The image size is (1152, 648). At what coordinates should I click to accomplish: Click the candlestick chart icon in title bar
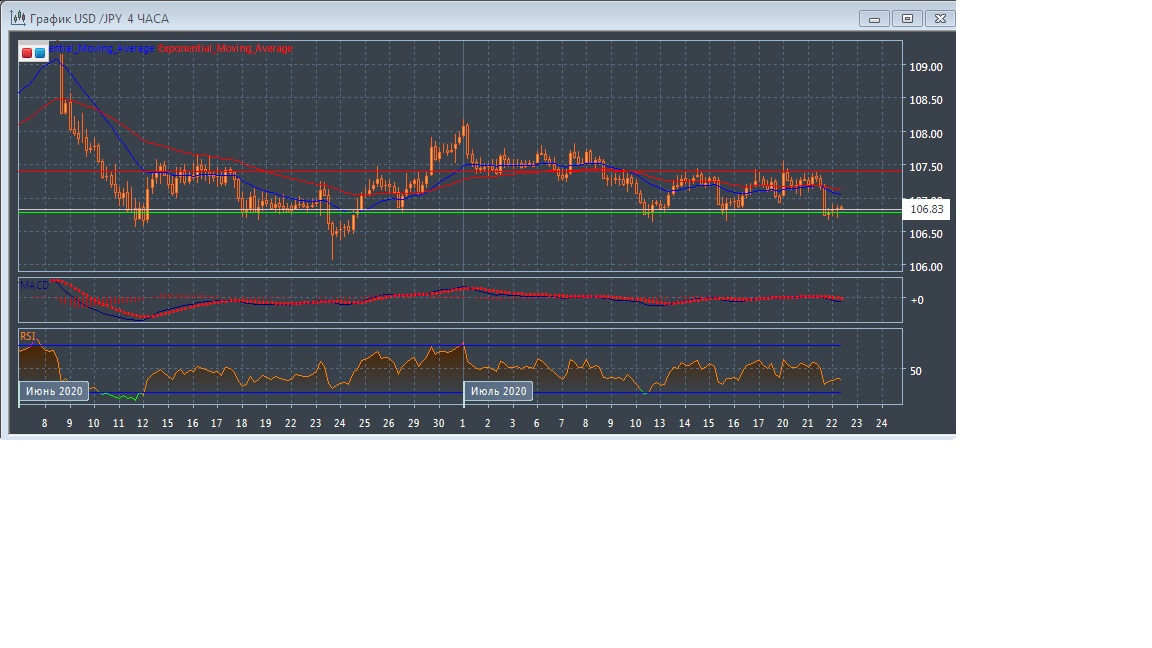point(17,18)
